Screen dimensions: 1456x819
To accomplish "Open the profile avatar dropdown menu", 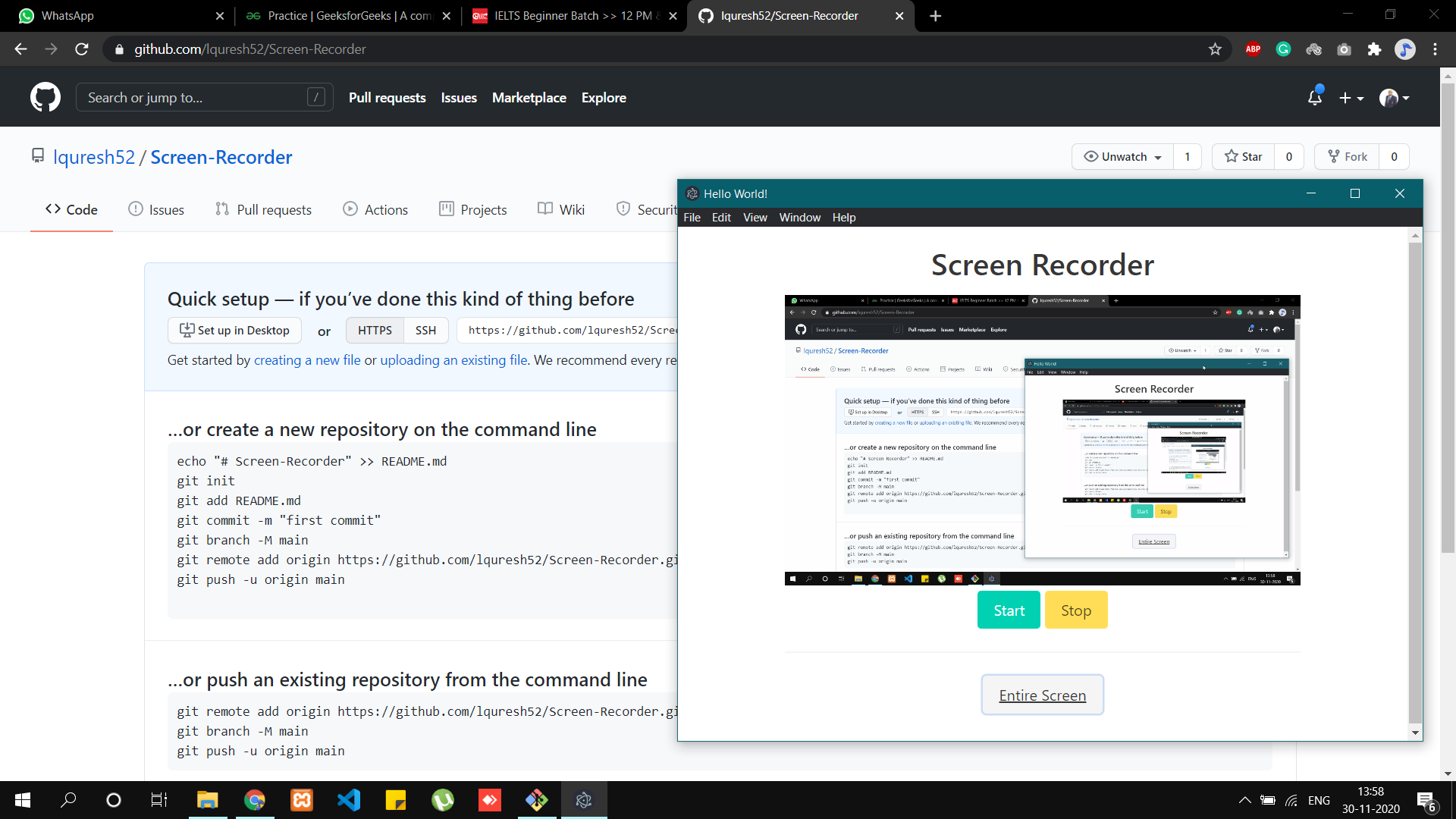I will click(x=1394, y=98).
